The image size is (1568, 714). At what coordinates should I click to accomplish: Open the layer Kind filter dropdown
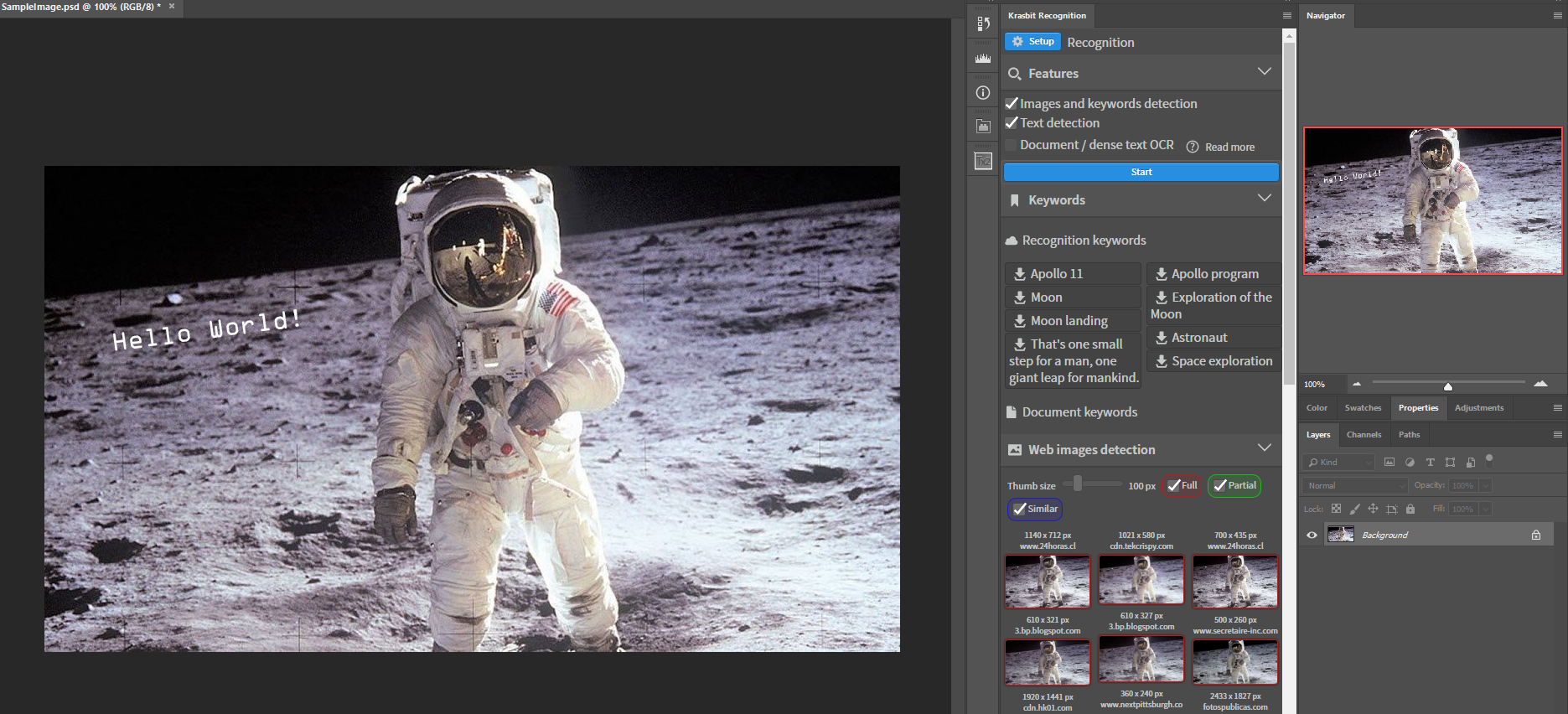coord(1339,463)
